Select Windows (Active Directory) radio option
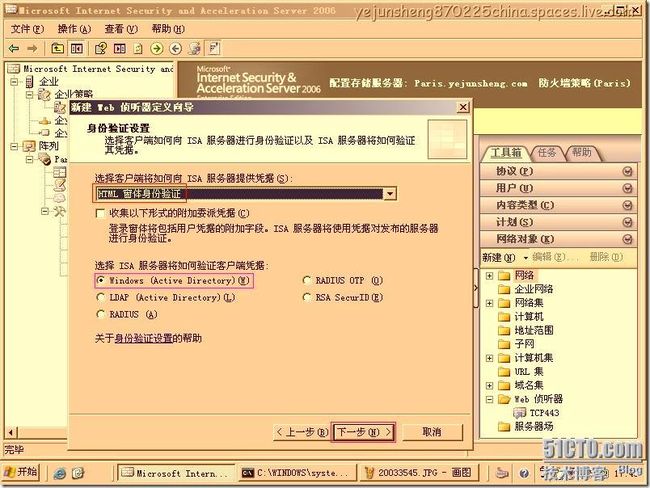Image resolution: width=650 pixels, height=488 pixels. (100, 281)
